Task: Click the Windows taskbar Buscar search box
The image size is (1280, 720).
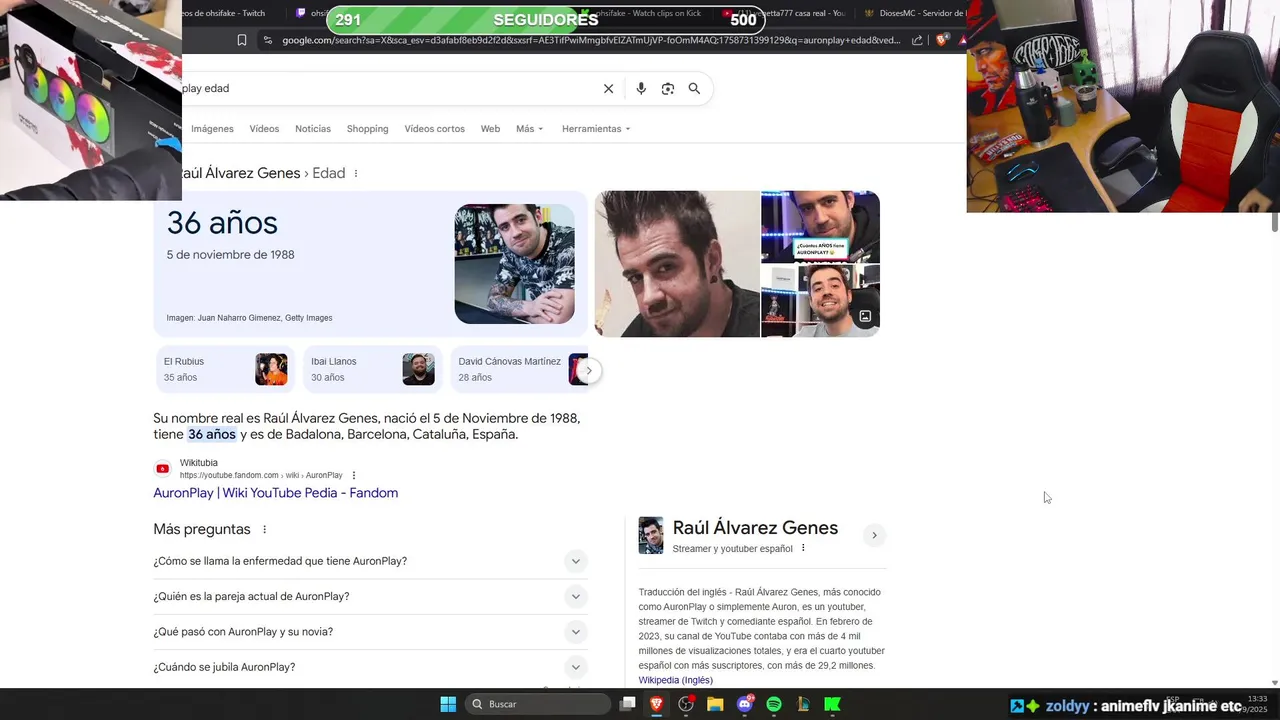Action: pyautogui.click(x=538, y=704)
